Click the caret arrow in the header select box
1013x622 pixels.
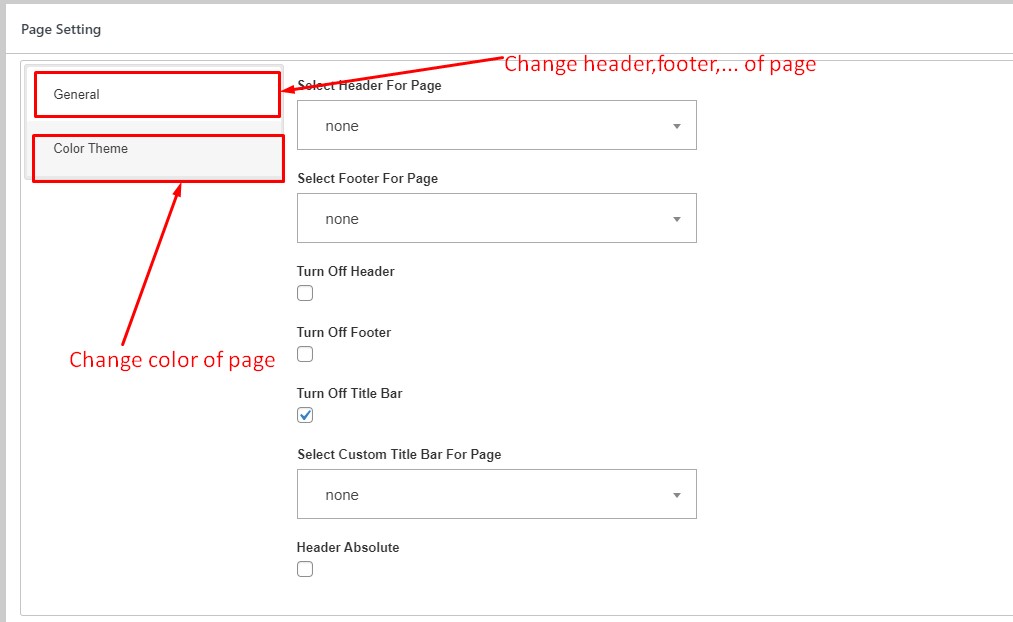point(676,127)
